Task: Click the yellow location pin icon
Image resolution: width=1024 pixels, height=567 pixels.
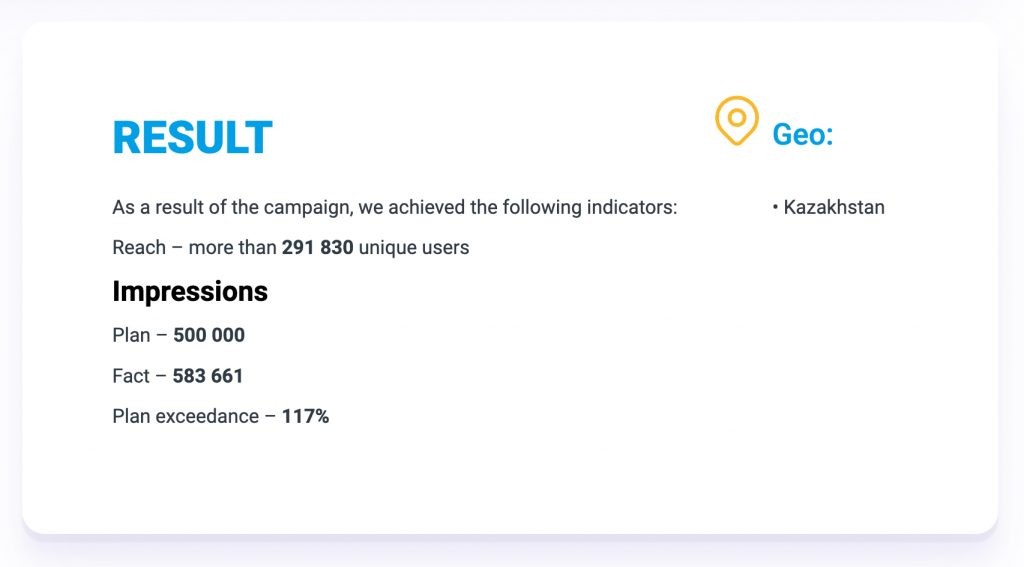Action: 737,121
